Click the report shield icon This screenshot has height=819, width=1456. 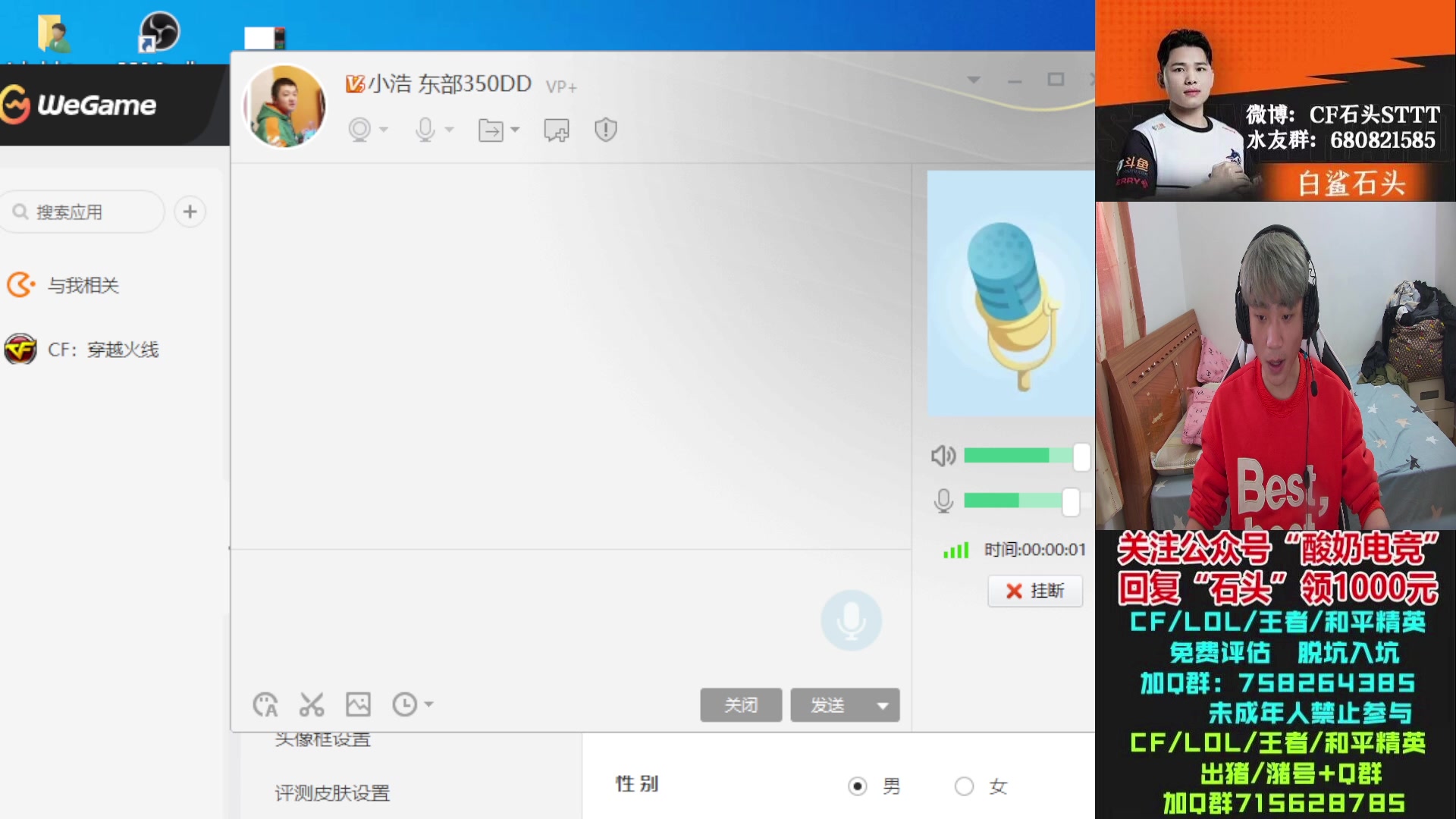(606, 130)
